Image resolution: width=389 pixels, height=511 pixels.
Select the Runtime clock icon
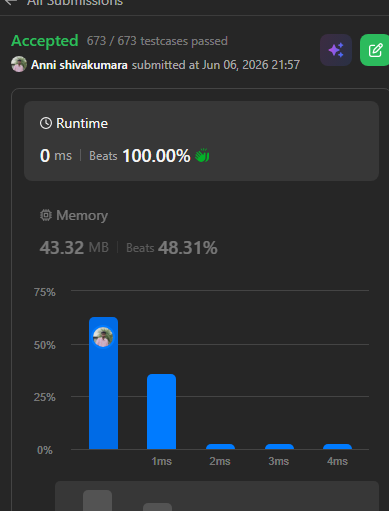pyautogui.click(x=46, y=123)
